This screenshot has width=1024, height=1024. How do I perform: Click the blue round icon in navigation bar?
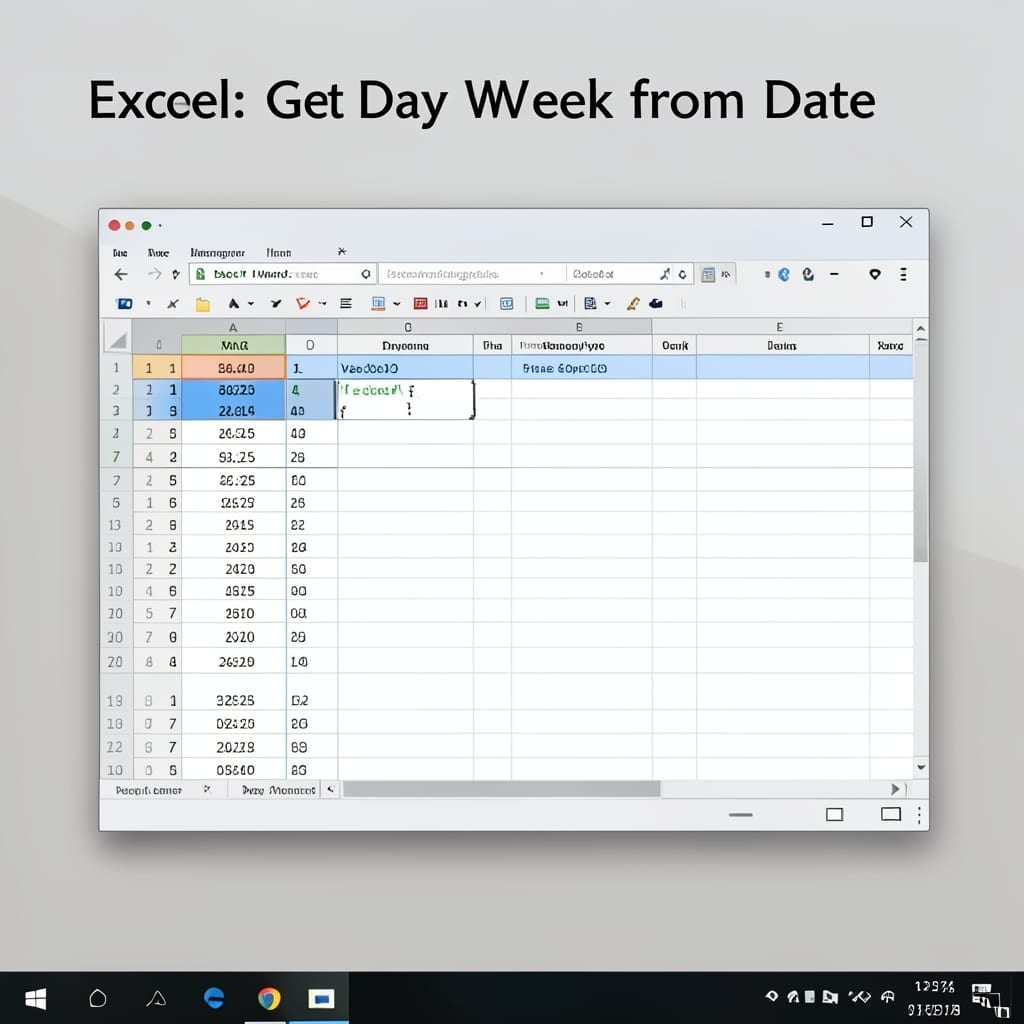tap(784, 274)
